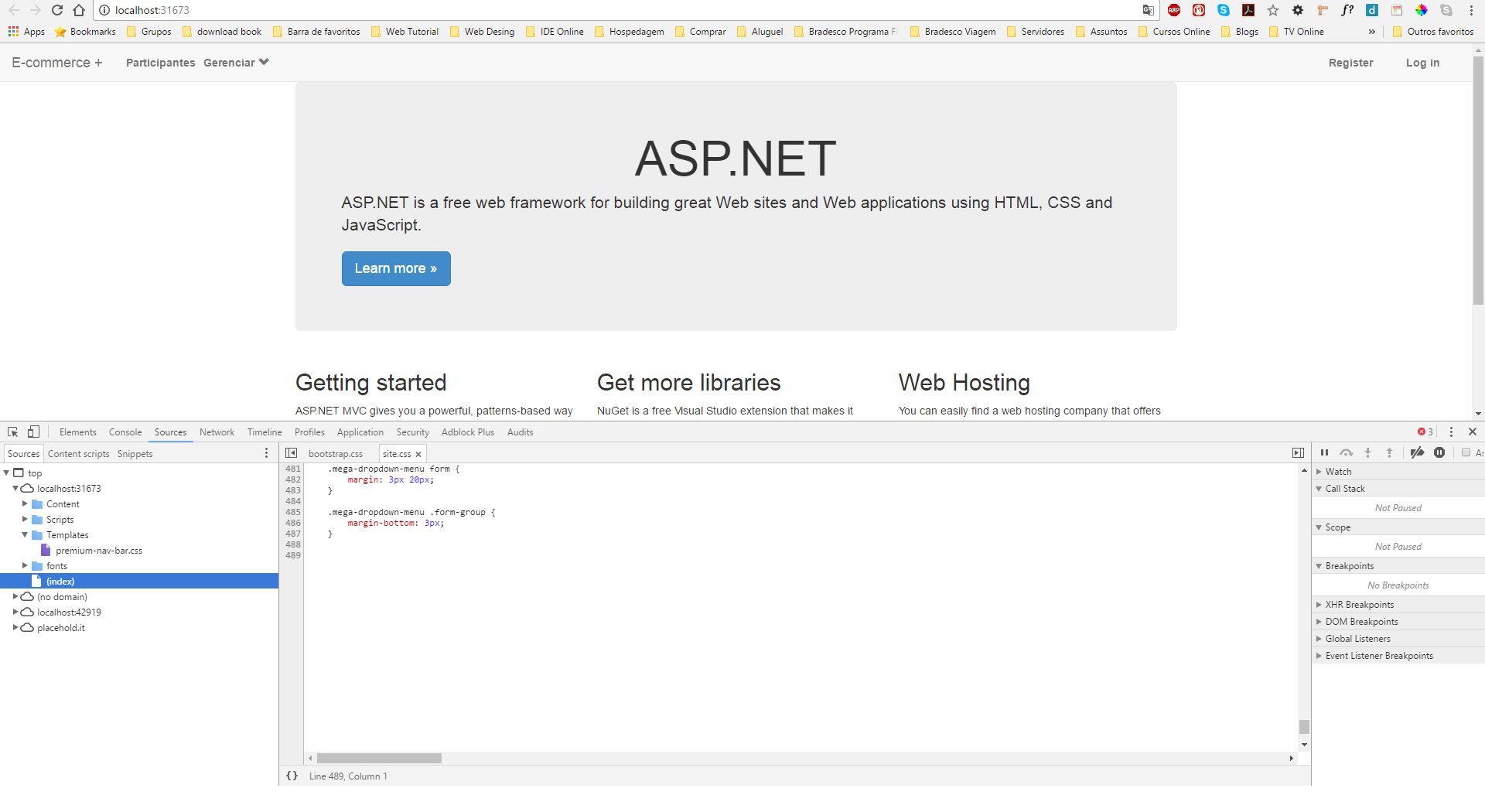
Task: Open the Web Tutorial bookmark folder
Action: (405, 32)
